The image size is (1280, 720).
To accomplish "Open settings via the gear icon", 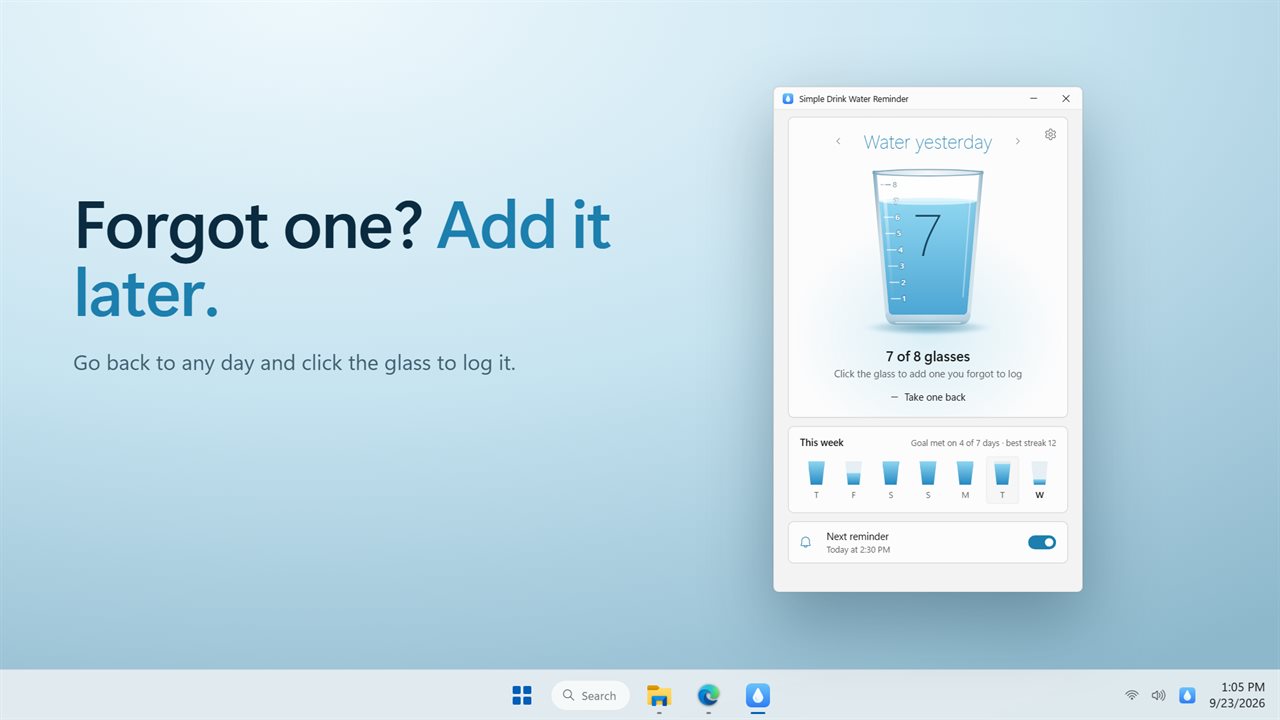I will pyautogui.click(x=1050, y=134).
